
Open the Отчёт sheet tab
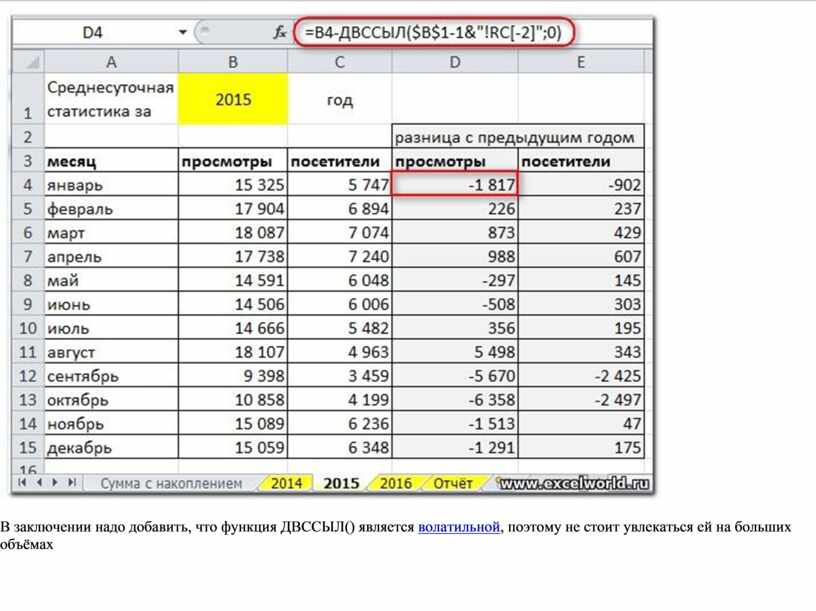click(x=453, y=483)
